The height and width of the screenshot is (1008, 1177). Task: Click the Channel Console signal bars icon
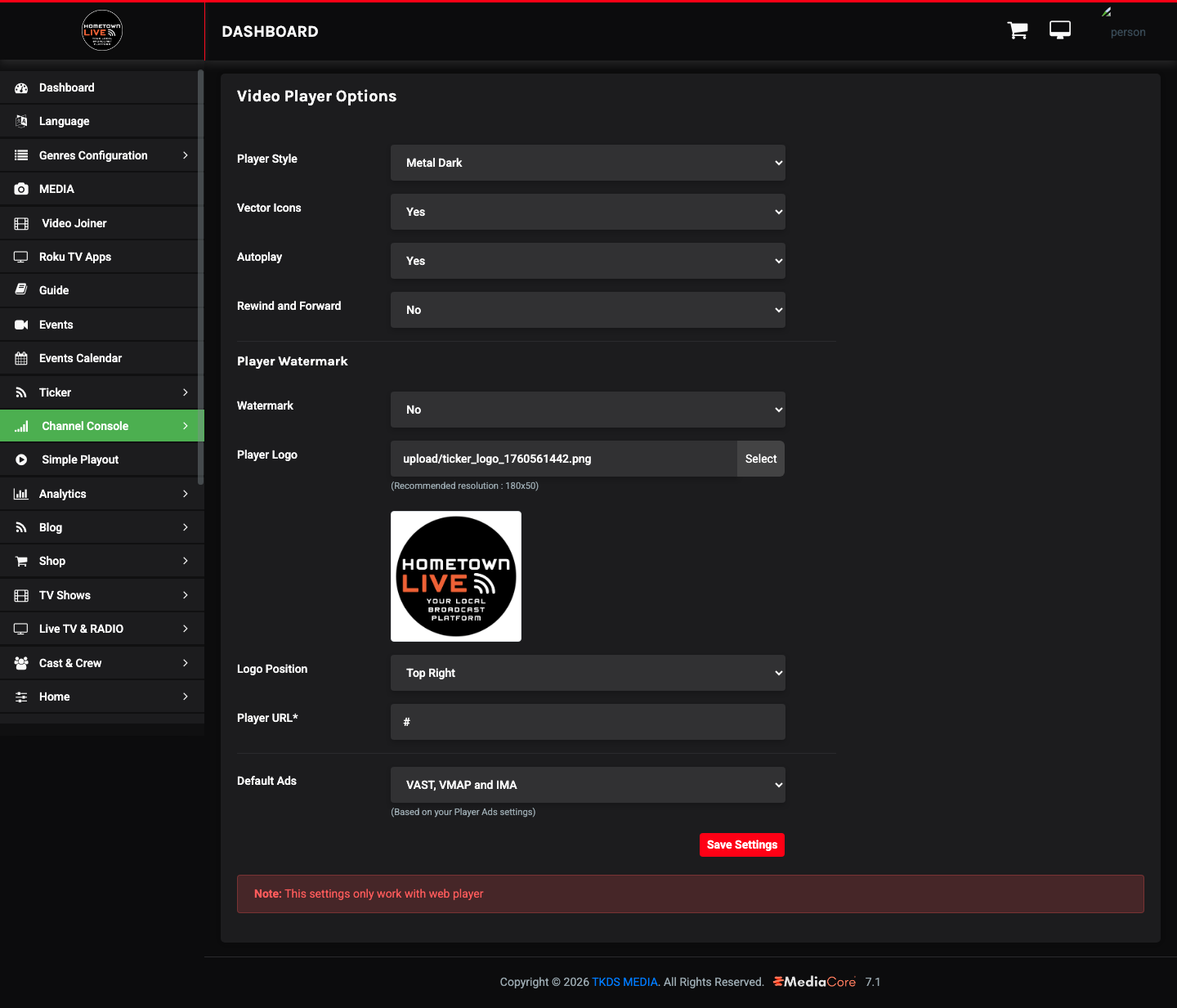pos(21,426)
